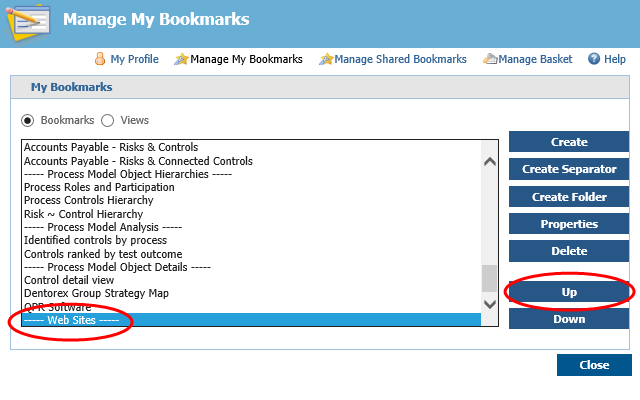Click the Manage Basket icon
The height and width of the screenshot is (400, 640).
coord(489,60)
